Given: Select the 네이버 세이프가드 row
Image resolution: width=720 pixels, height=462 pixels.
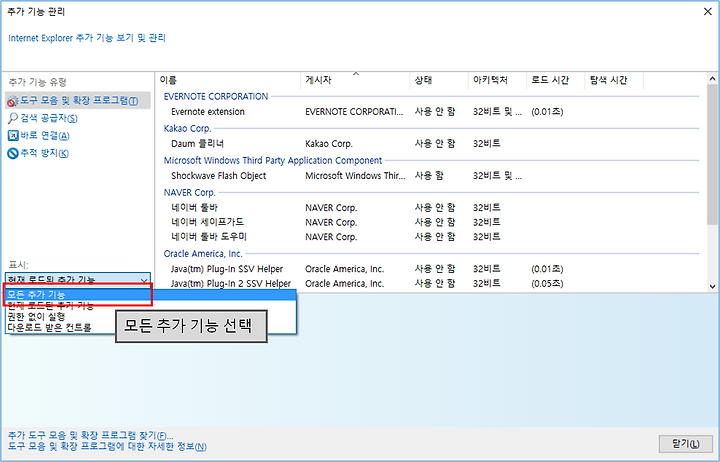Looking at the screenshot, I should 431,222.
